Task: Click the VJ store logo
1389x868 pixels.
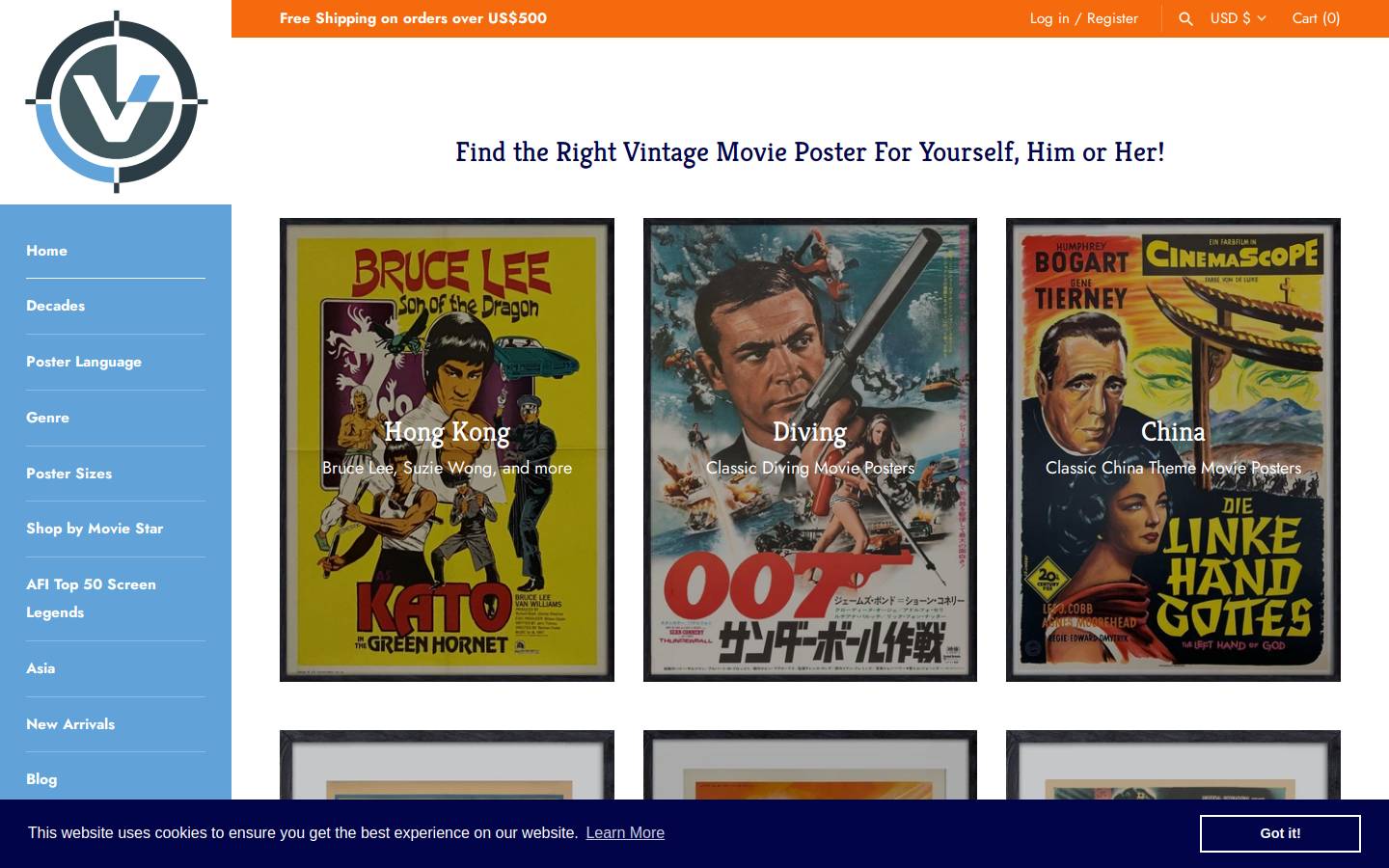Action: tap(116, 101)
